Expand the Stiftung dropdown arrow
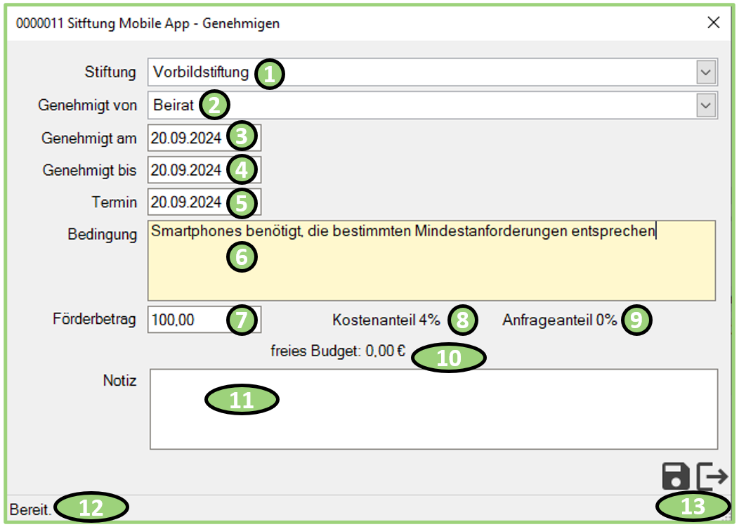The width and height of the screenshot is (739, 527). coord(706,72)
